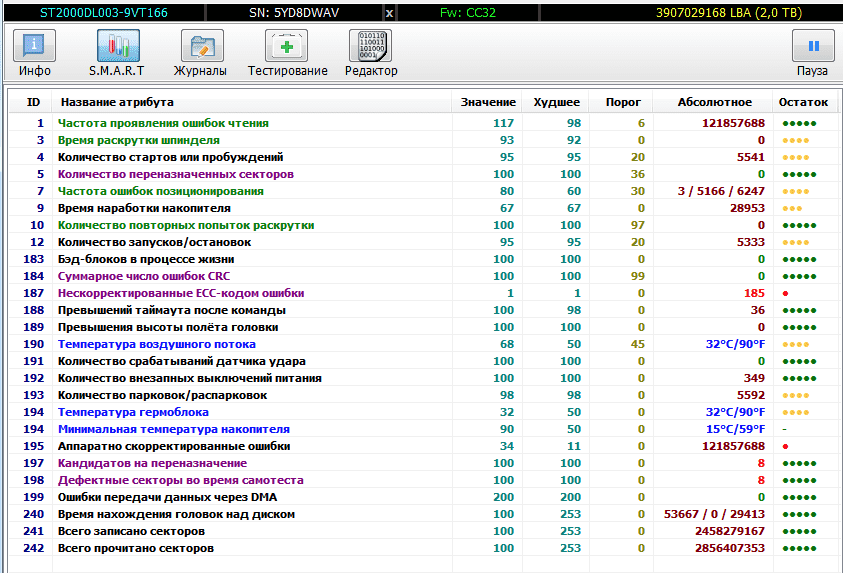Image resolution: width=843 pixels, height=573 pixels.
Task: Select Нескорректированные ECC-кодом ошибки row
Action: [x=181, y=293]
